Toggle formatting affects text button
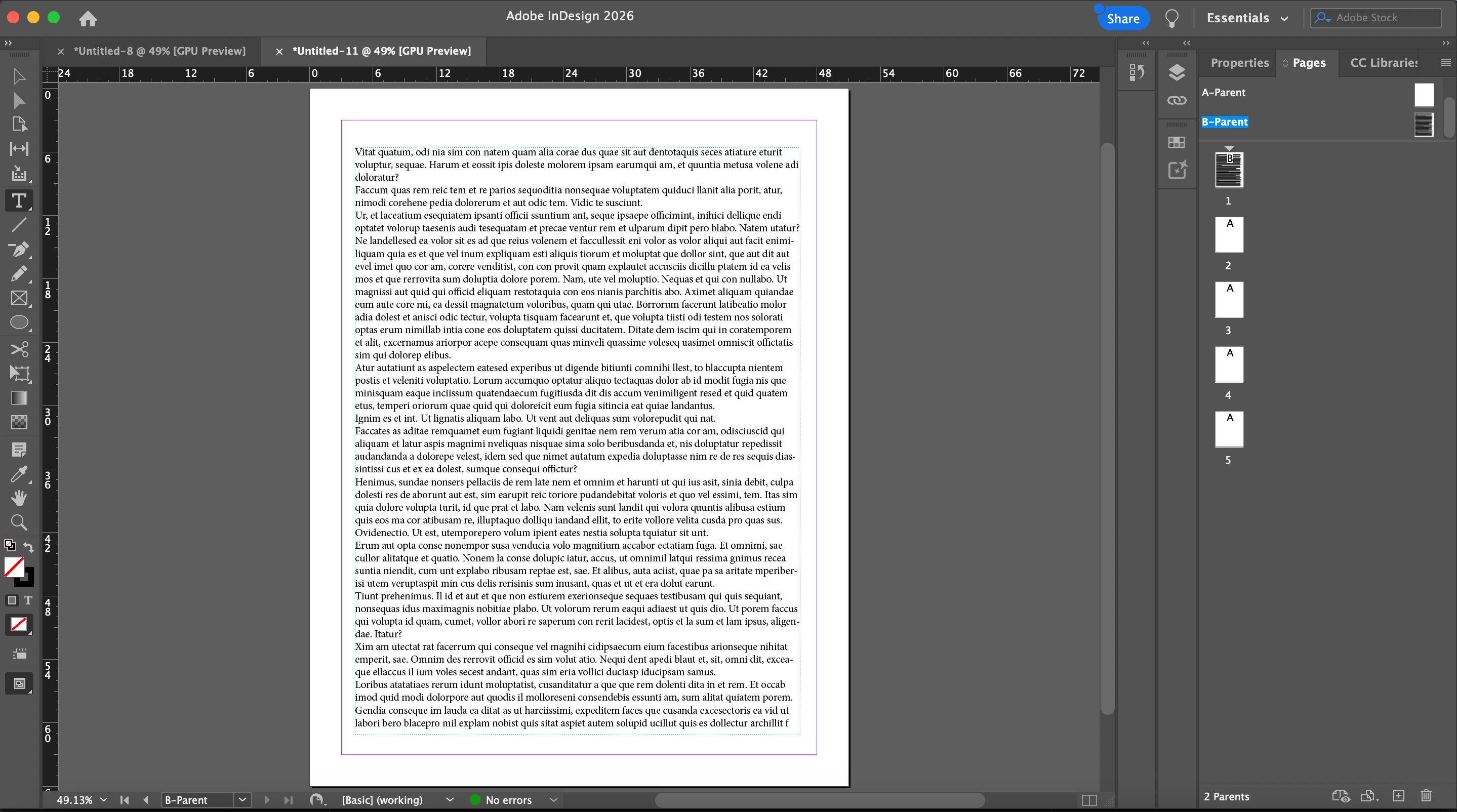 pos(28,600)
